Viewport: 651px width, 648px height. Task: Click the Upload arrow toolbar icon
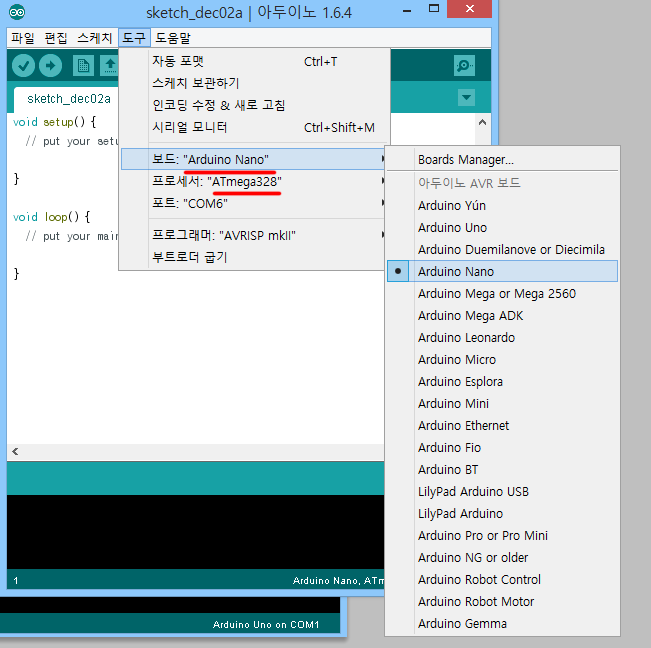(x=51, y=66)
